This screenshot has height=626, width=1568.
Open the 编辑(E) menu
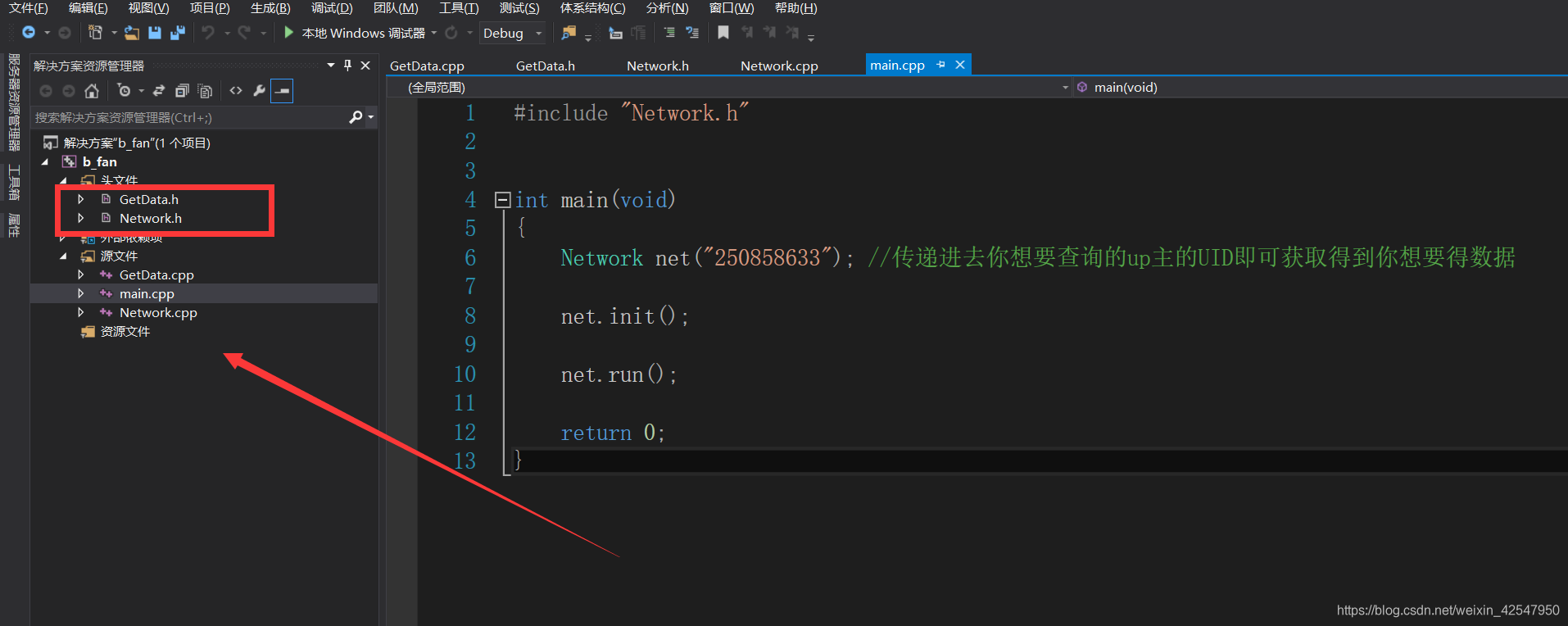coord(88,8)
